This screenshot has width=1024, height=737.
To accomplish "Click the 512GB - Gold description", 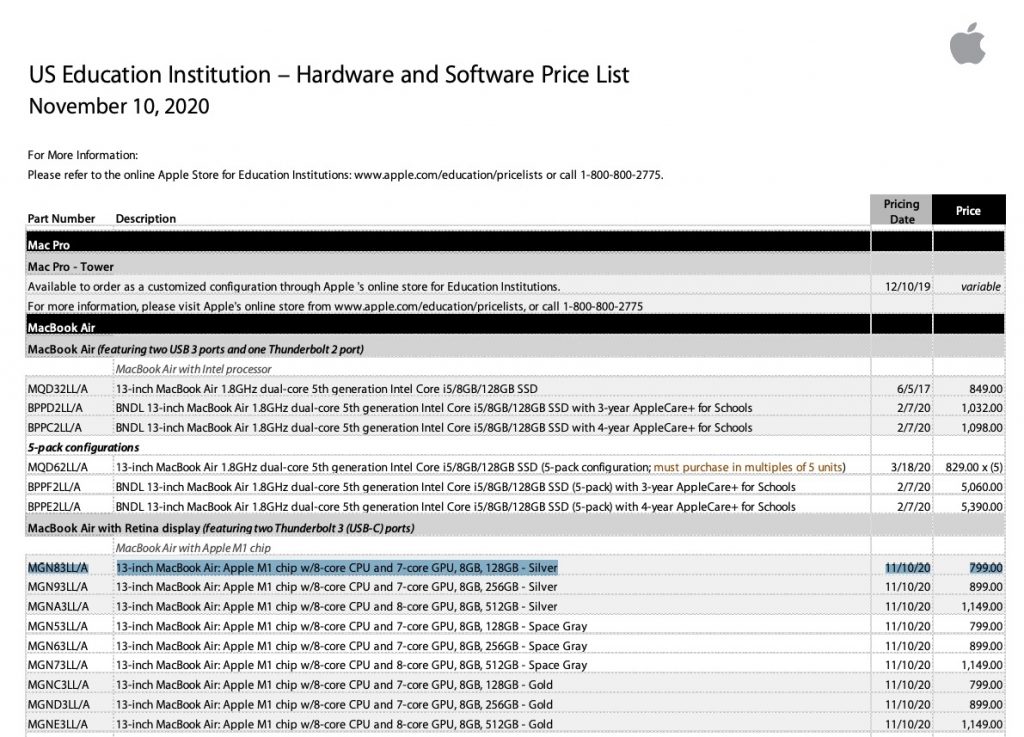I will [x=334, y=724].
